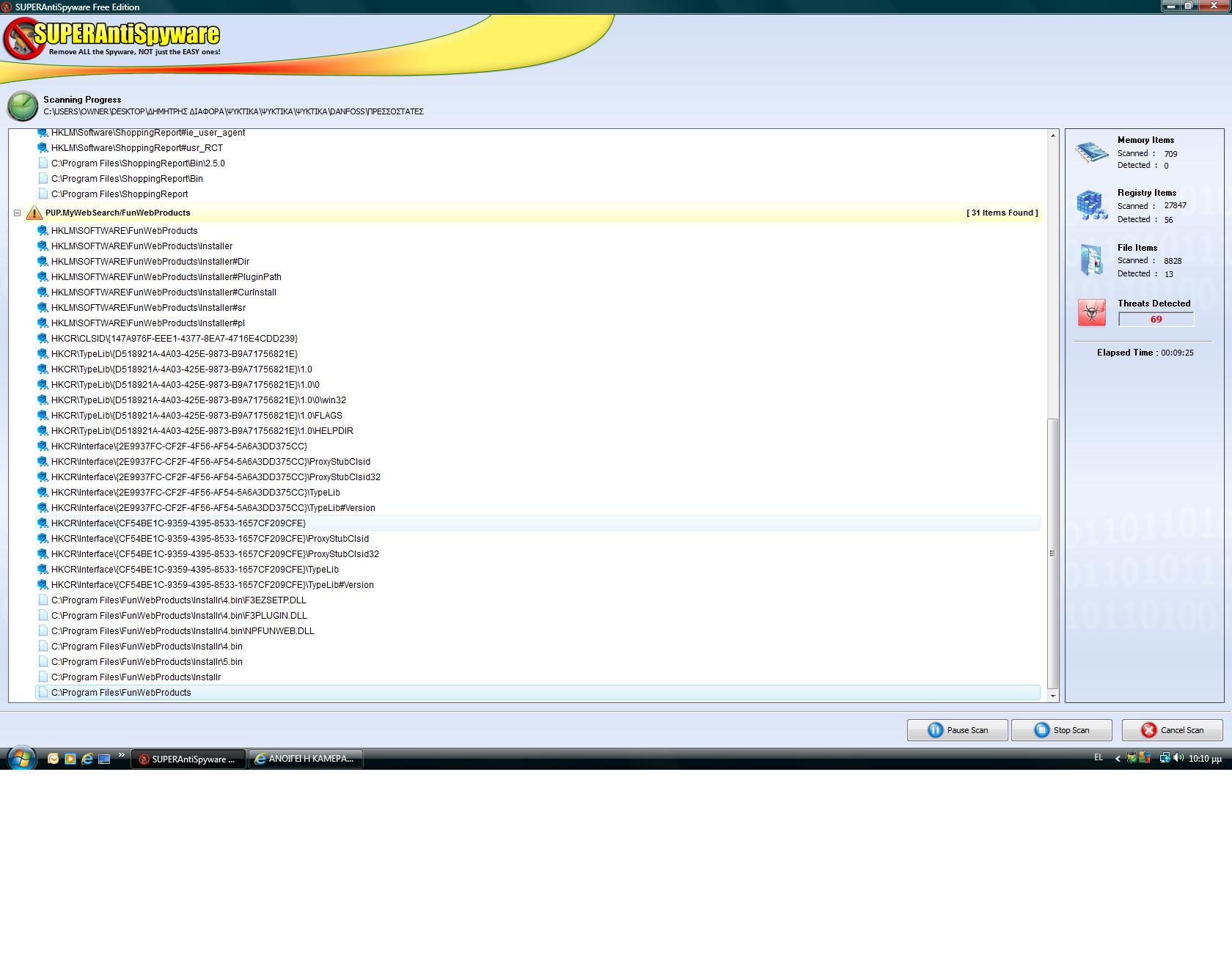Viewport: 1232px width, 964px height.
Task: Select C:\Program Files\FunWebProducts\Installr entry
Action: tap(136, 677)
